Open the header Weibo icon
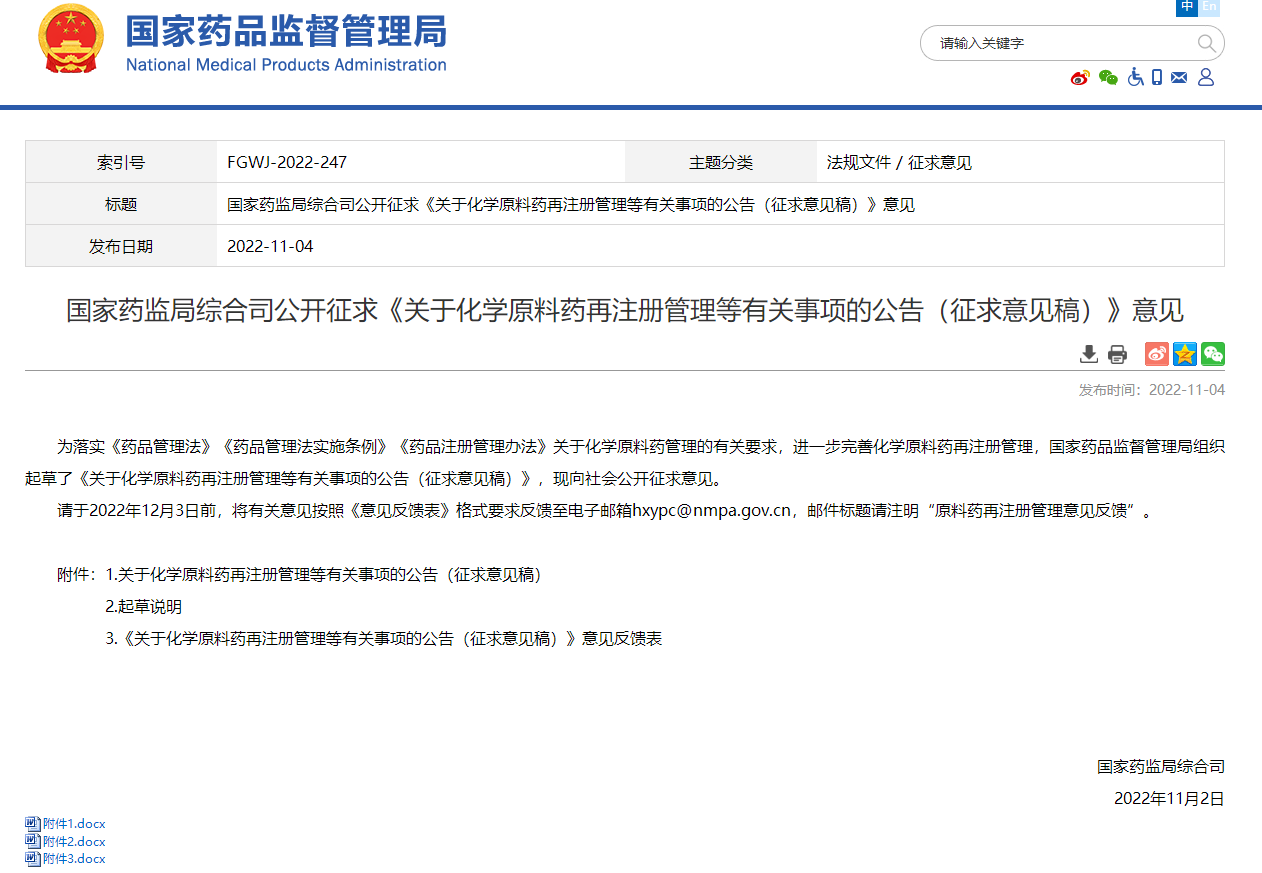This screenshot has width=1262, height=873. point(1080,78)
